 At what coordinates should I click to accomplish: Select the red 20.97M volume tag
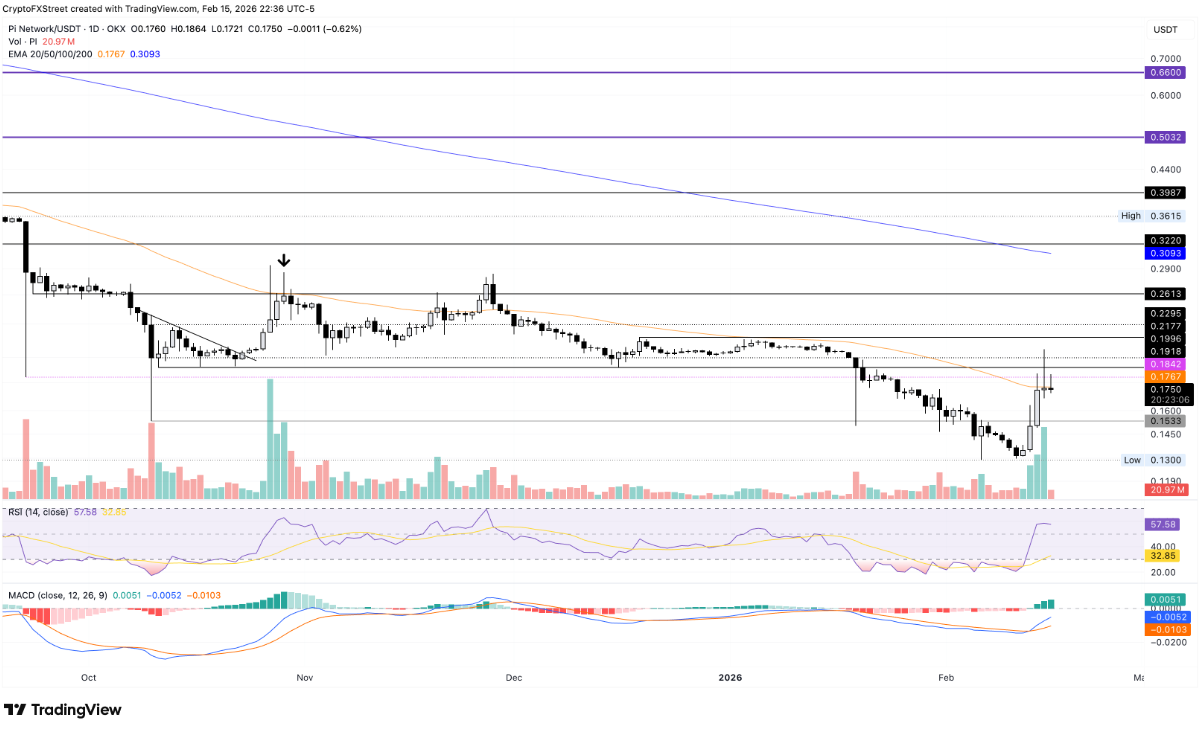coord(1164,490)
